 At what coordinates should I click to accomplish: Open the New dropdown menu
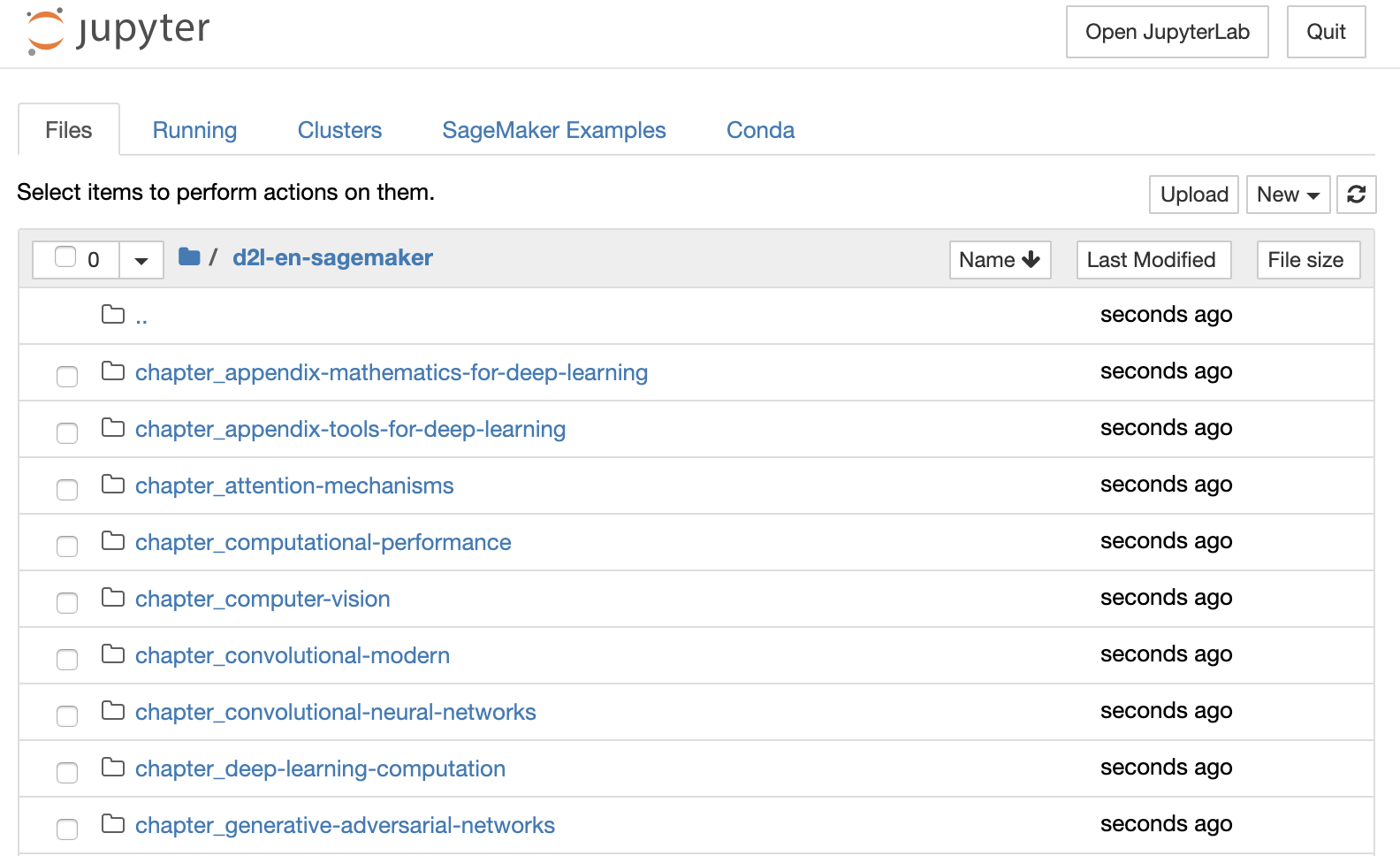(1287, 195)
